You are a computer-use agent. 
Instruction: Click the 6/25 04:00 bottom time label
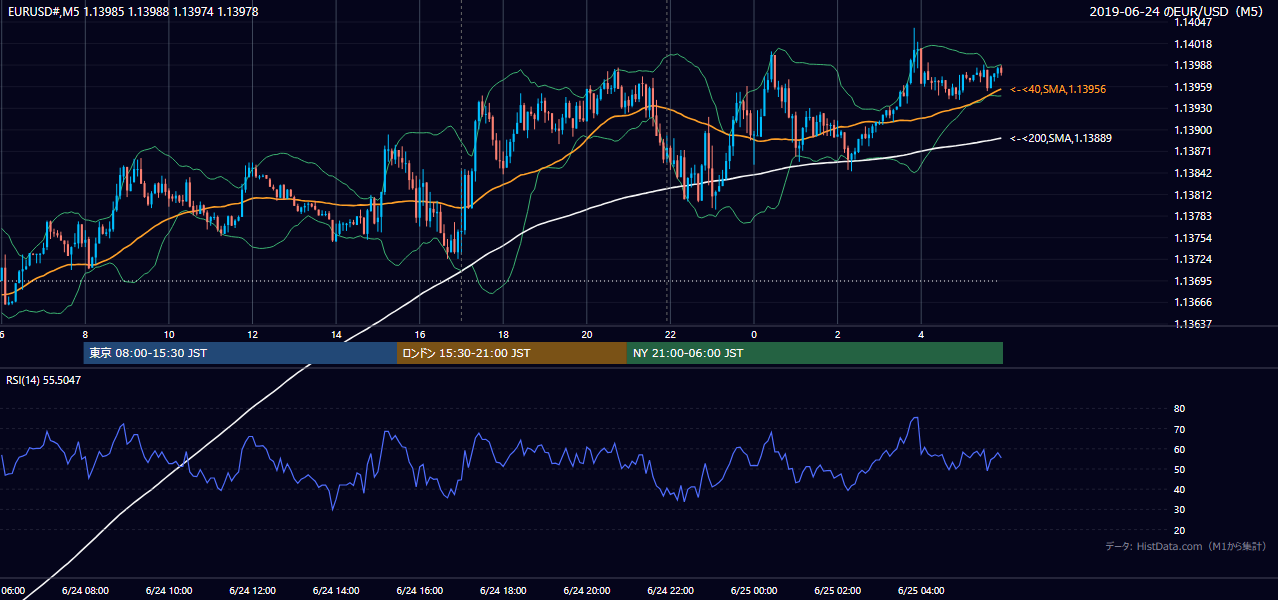922,591
